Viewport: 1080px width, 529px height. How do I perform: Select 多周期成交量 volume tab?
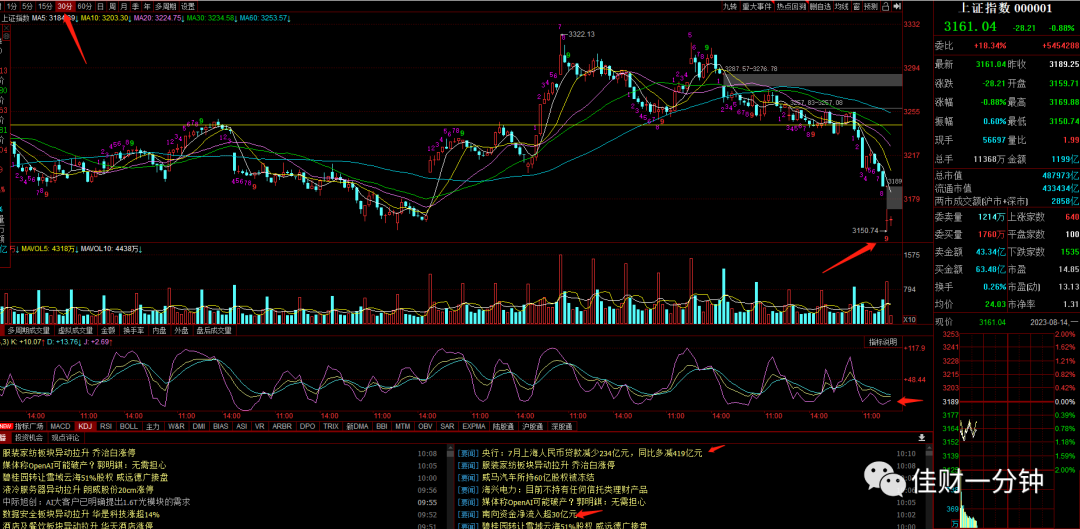pyautogui.click(x=29, y=331)
